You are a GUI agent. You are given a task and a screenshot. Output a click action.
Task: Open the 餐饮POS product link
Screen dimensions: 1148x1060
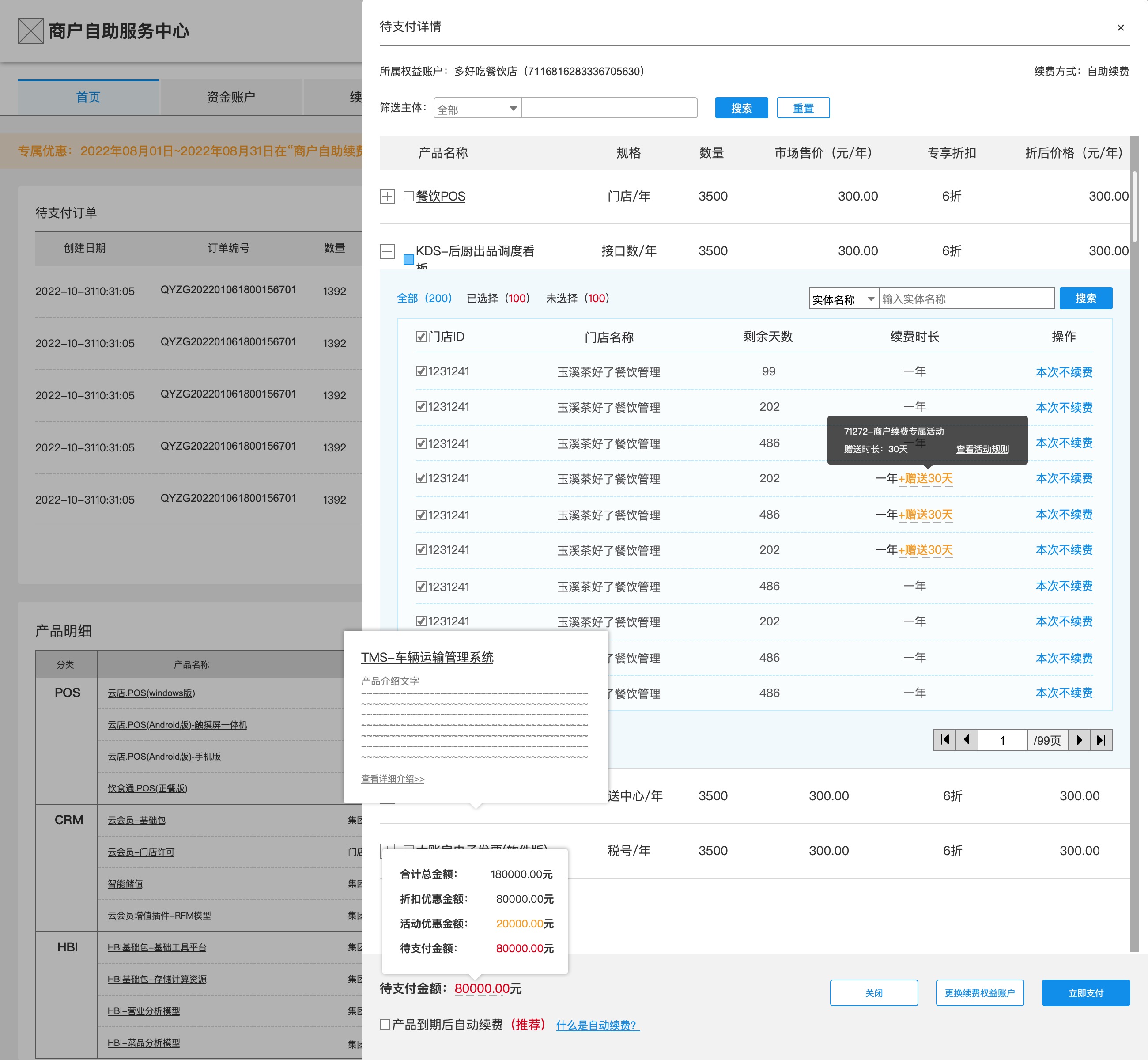tap(440, 196)
